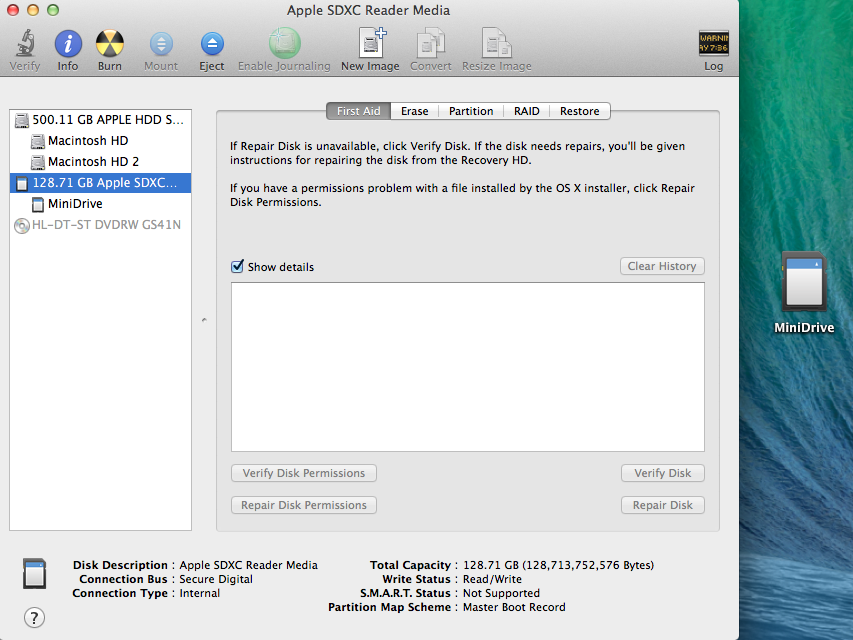Select 500.11 GB APPLE HDD in sidebar

click(101, 120)
